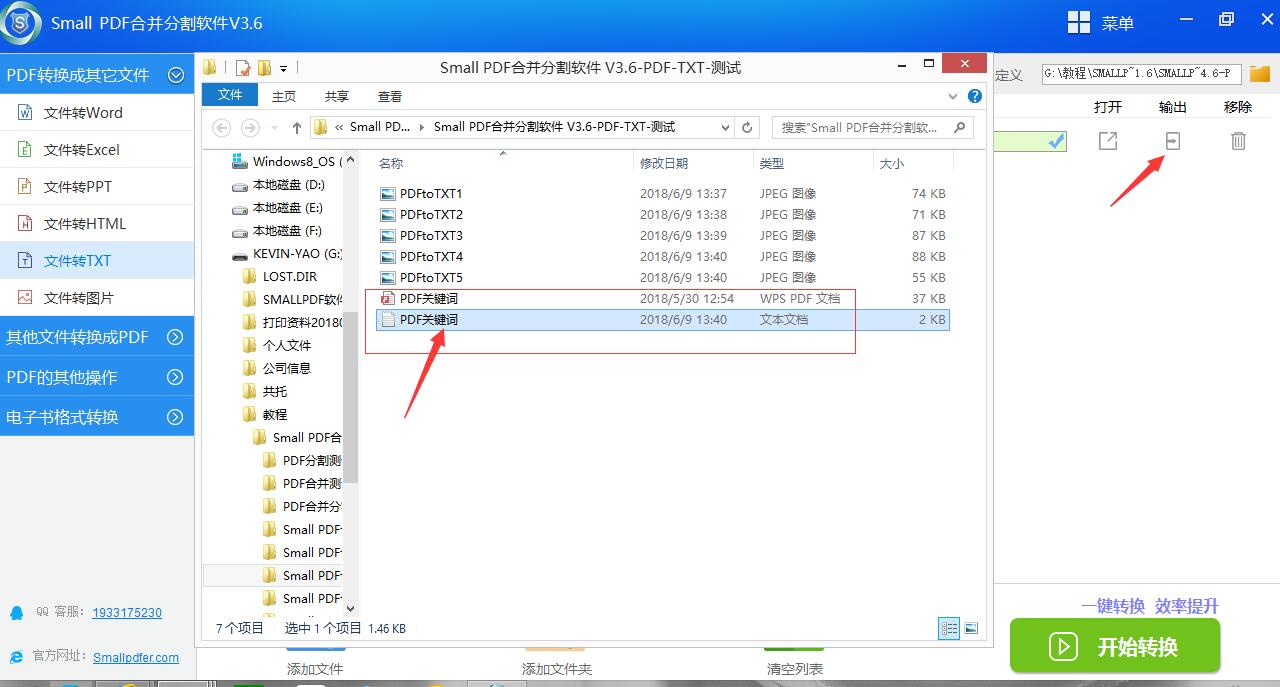This screenshot has height=687, width=1280.
Task: Select 本地磁盘 (D:) in the tree
Action: coord(279,185)
